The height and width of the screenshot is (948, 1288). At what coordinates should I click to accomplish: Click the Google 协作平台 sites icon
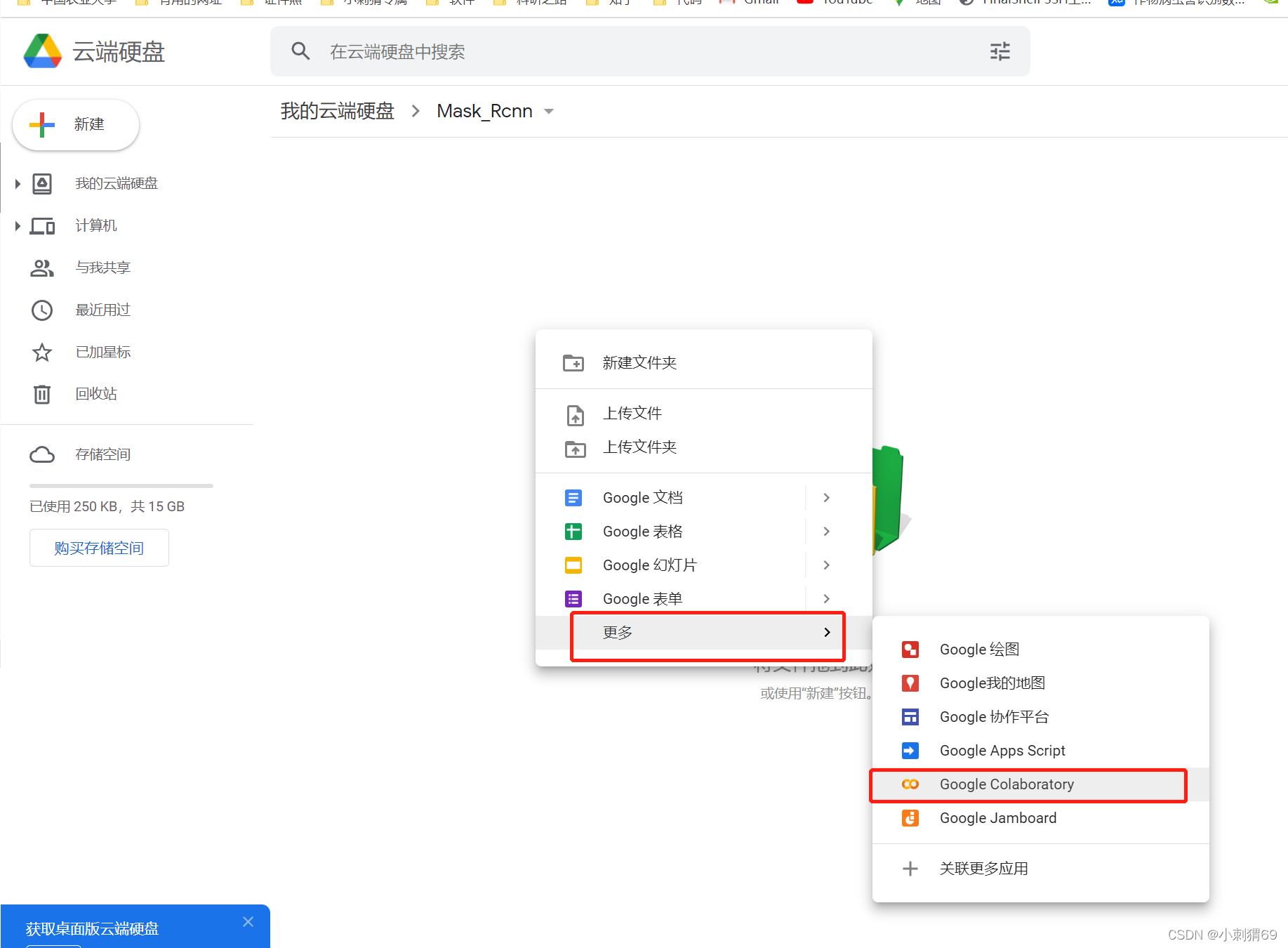point(910,717)
